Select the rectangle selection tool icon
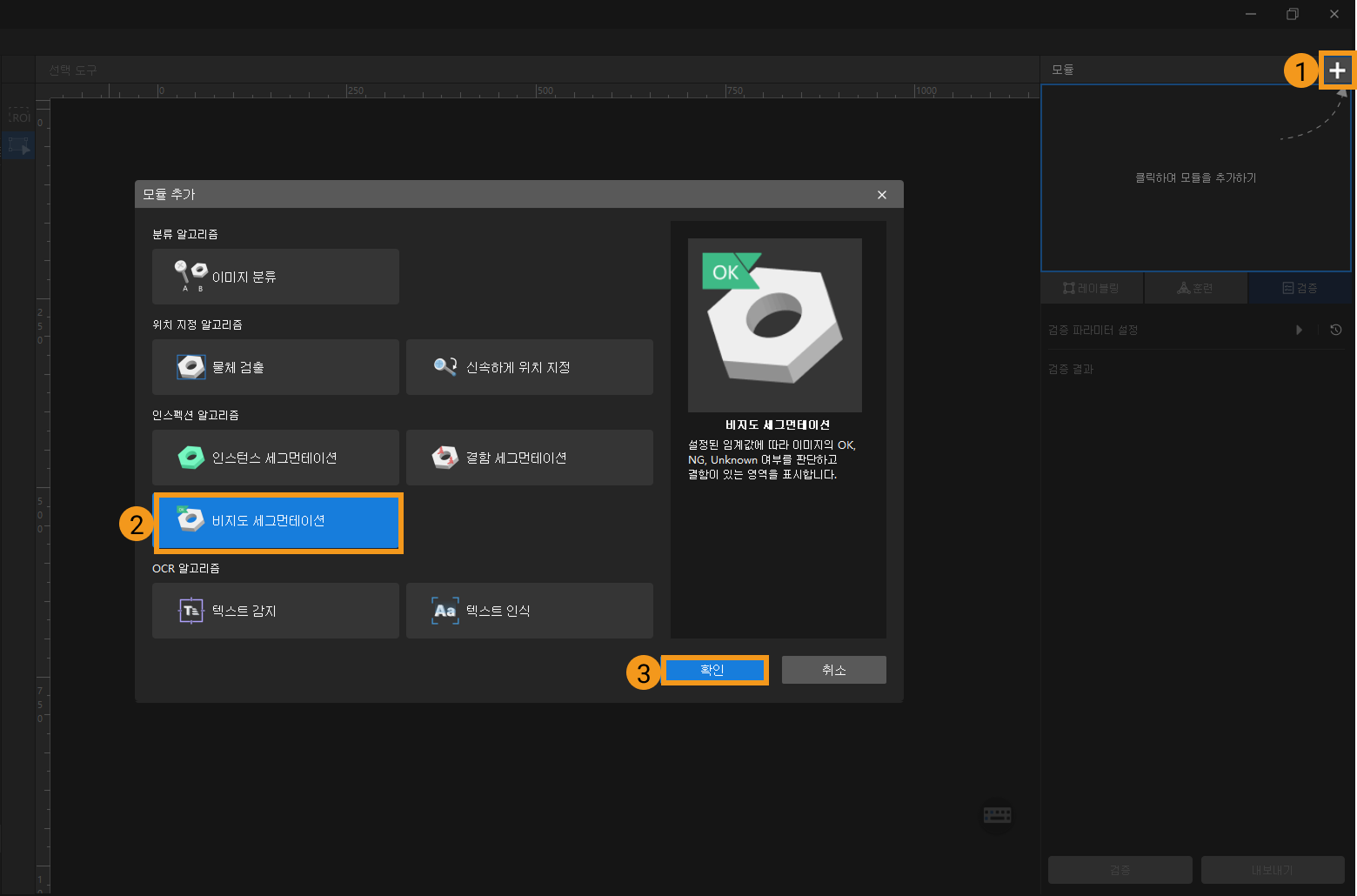This screenshot has height=896, width=1357. click(19, 146)
